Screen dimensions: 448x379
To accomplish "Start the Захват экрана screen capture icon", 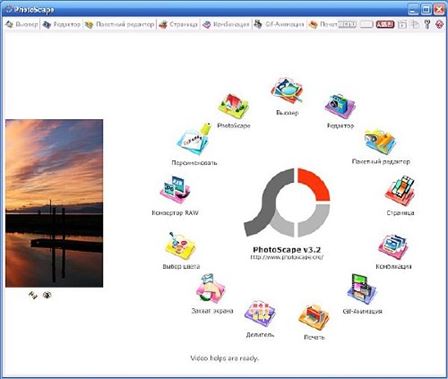I will pos(211,289).
